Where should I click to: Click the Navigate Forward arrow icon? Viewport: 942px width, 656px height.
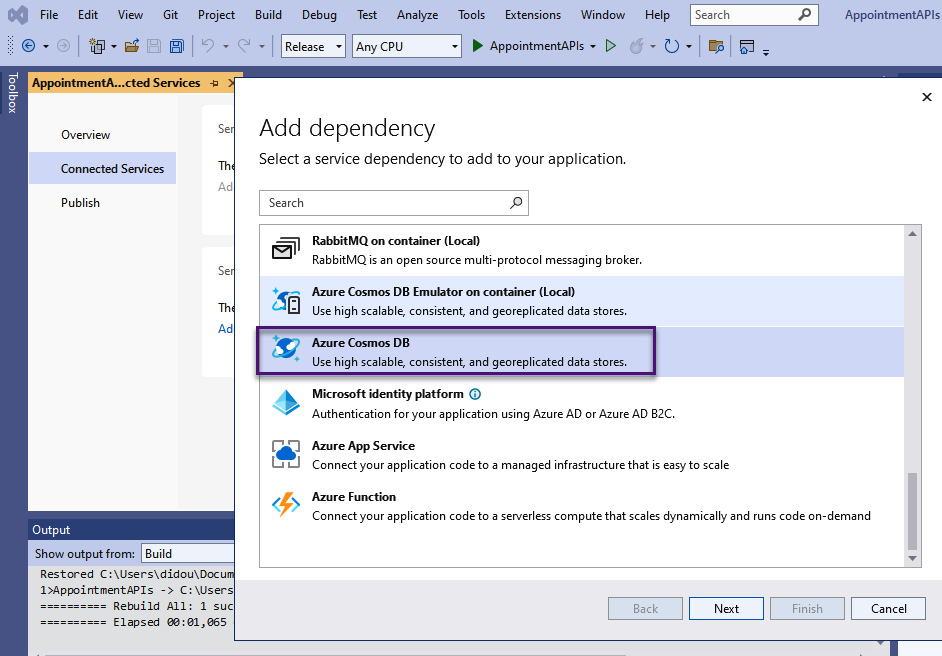tap(63, 46)
